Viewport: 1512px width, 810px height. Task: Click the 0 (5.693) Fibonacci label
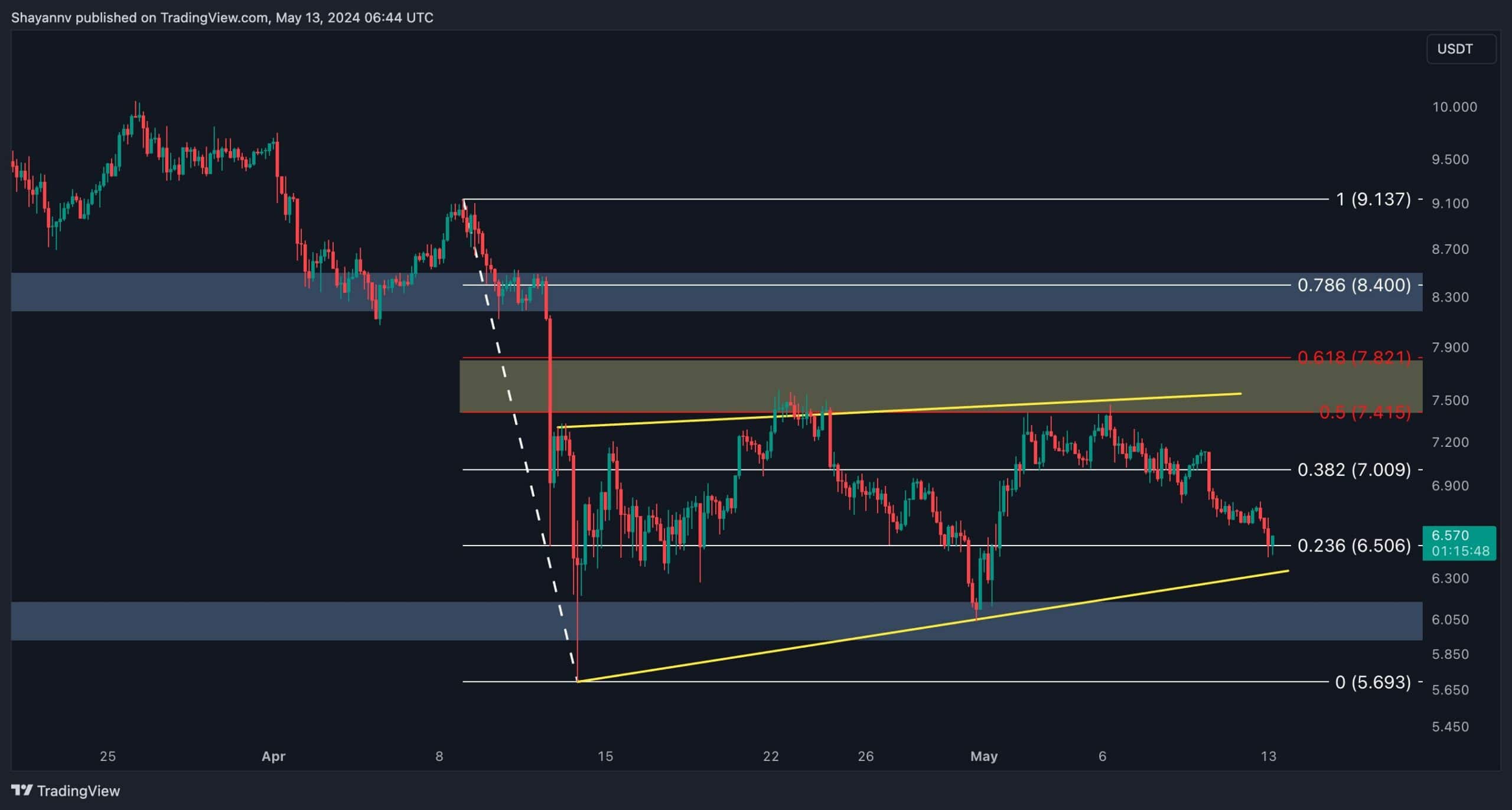coord(1373,682)
